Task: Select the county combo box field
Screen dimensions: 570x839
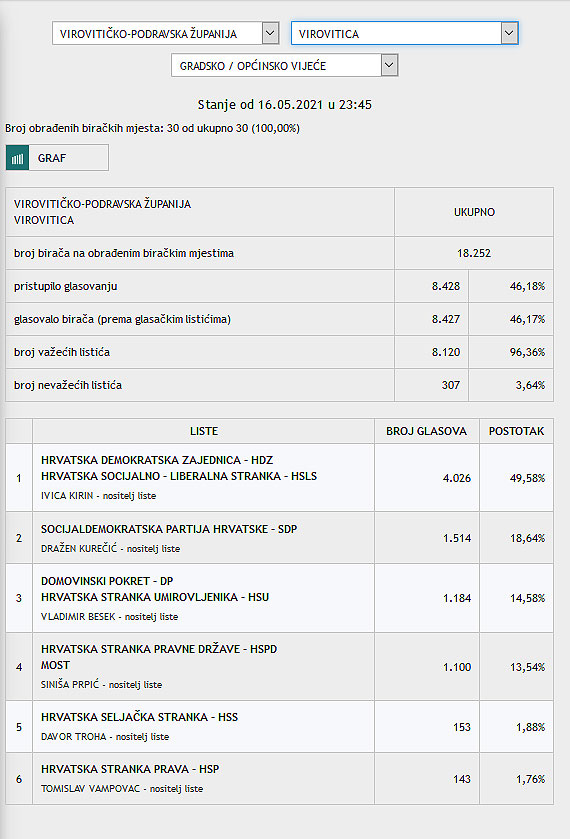Action: [165, 33]
